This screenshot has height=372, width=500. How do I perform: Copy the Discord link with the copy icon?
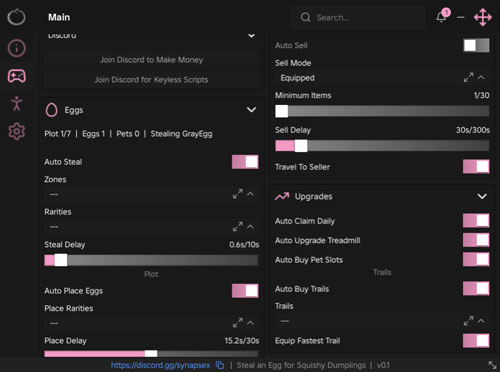220,365
